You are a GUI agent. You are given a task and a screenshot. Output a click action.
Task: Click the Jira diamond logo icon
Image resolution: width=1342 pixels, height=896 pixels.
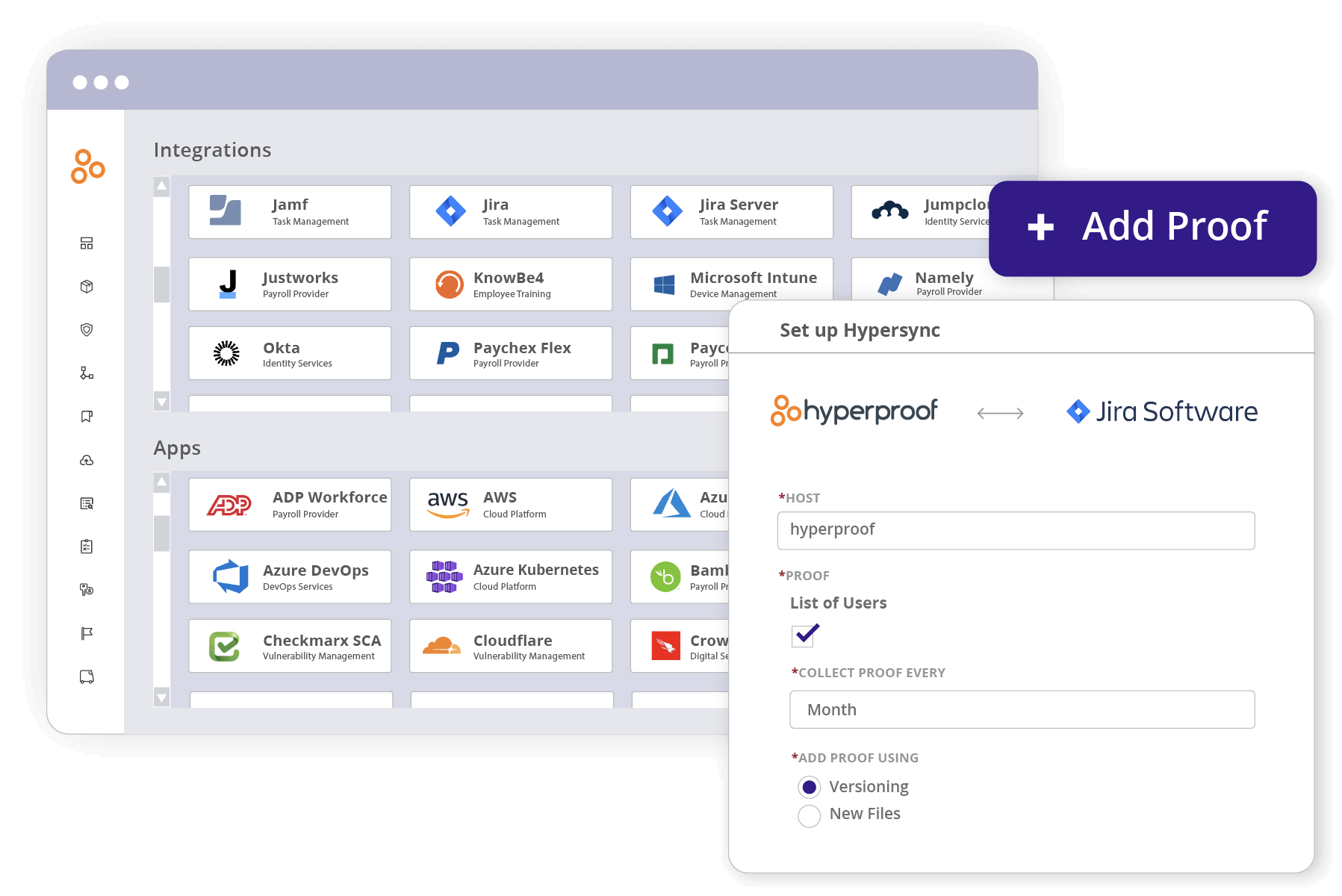pyautogui.click(x=450, y=211)
